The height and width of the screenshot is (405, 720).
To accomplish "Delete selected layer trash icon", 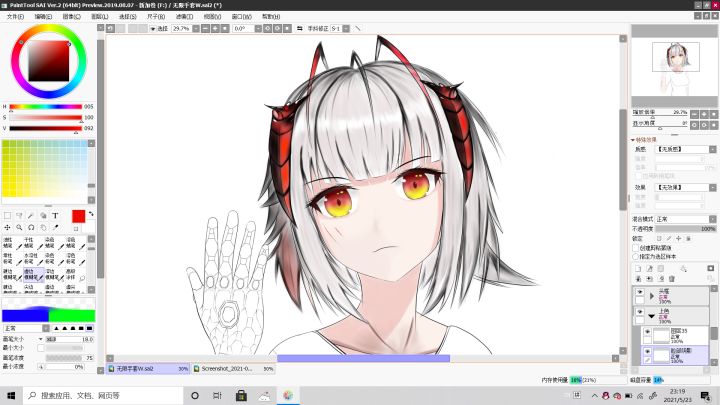I will click(672, 279).
